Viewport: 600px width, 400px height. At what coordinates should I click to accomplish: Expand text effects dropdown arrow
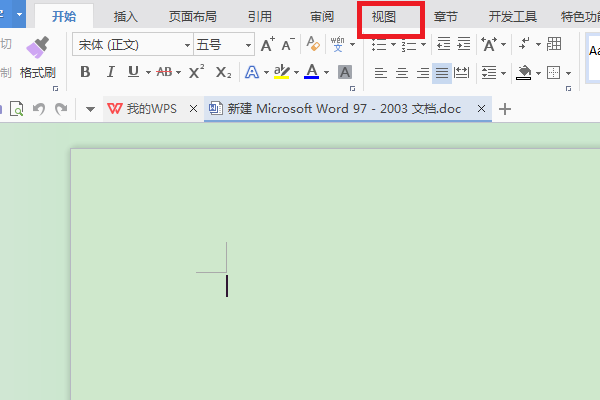coord(266,72)
